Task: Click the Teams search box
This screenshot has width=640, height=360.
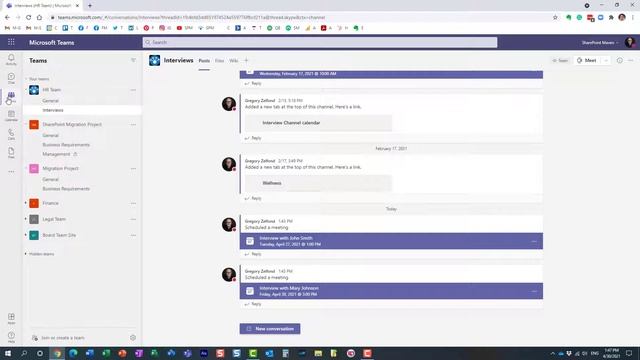Action: coord(320,42)
